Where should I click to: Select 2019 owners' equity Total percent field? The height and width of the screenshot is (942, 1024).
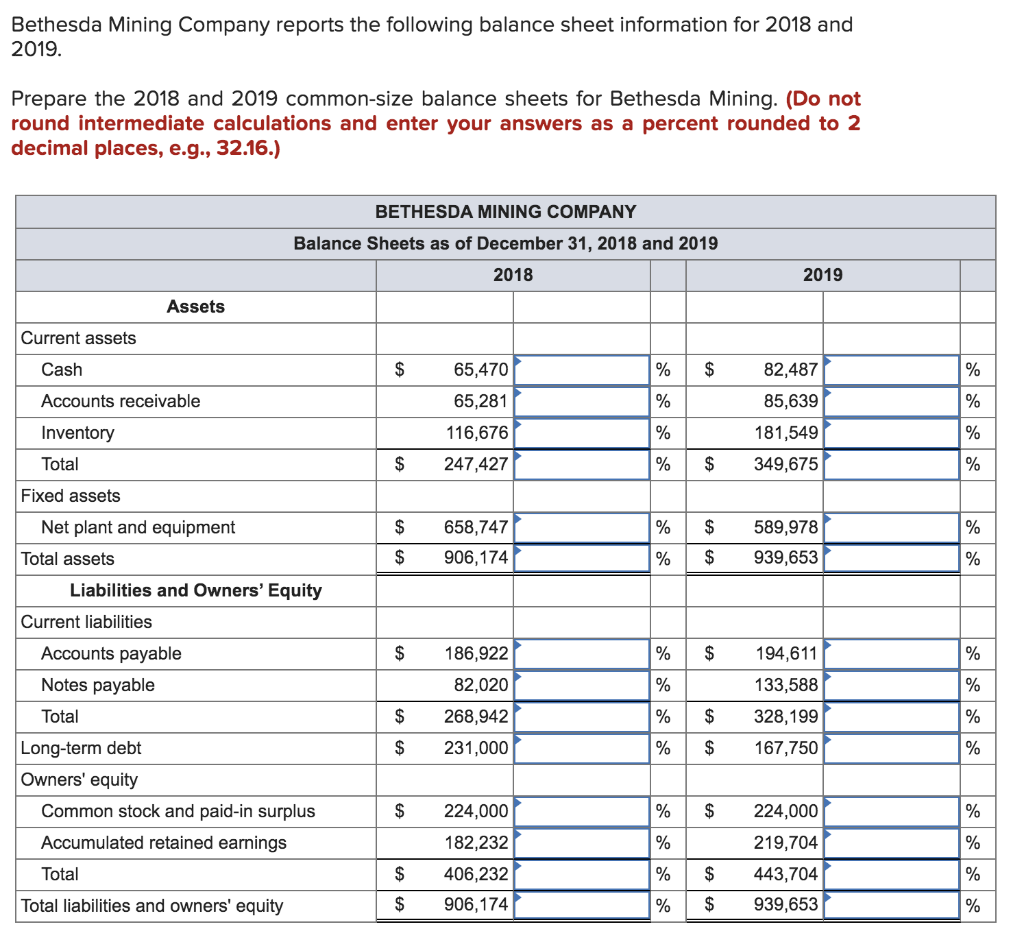coord(891,874)
